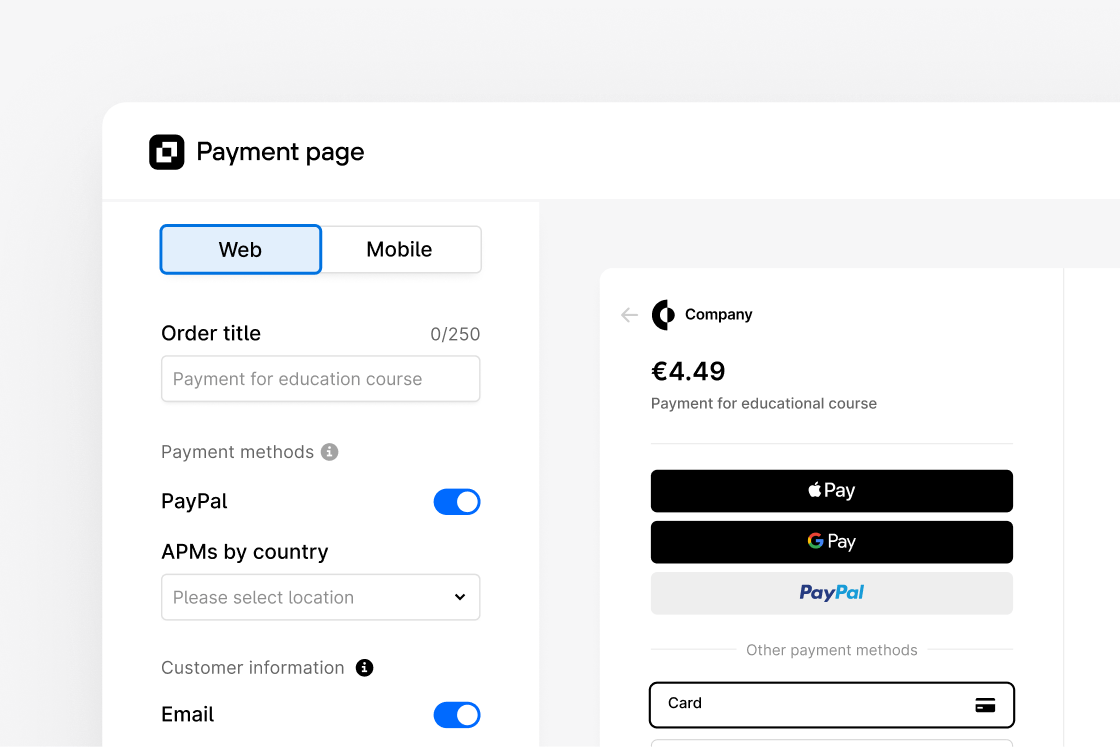Image resolution: width=1120 pixels, height=747 pixels.
Task: Switch to the Mobile tab
Action: [400, 249]
